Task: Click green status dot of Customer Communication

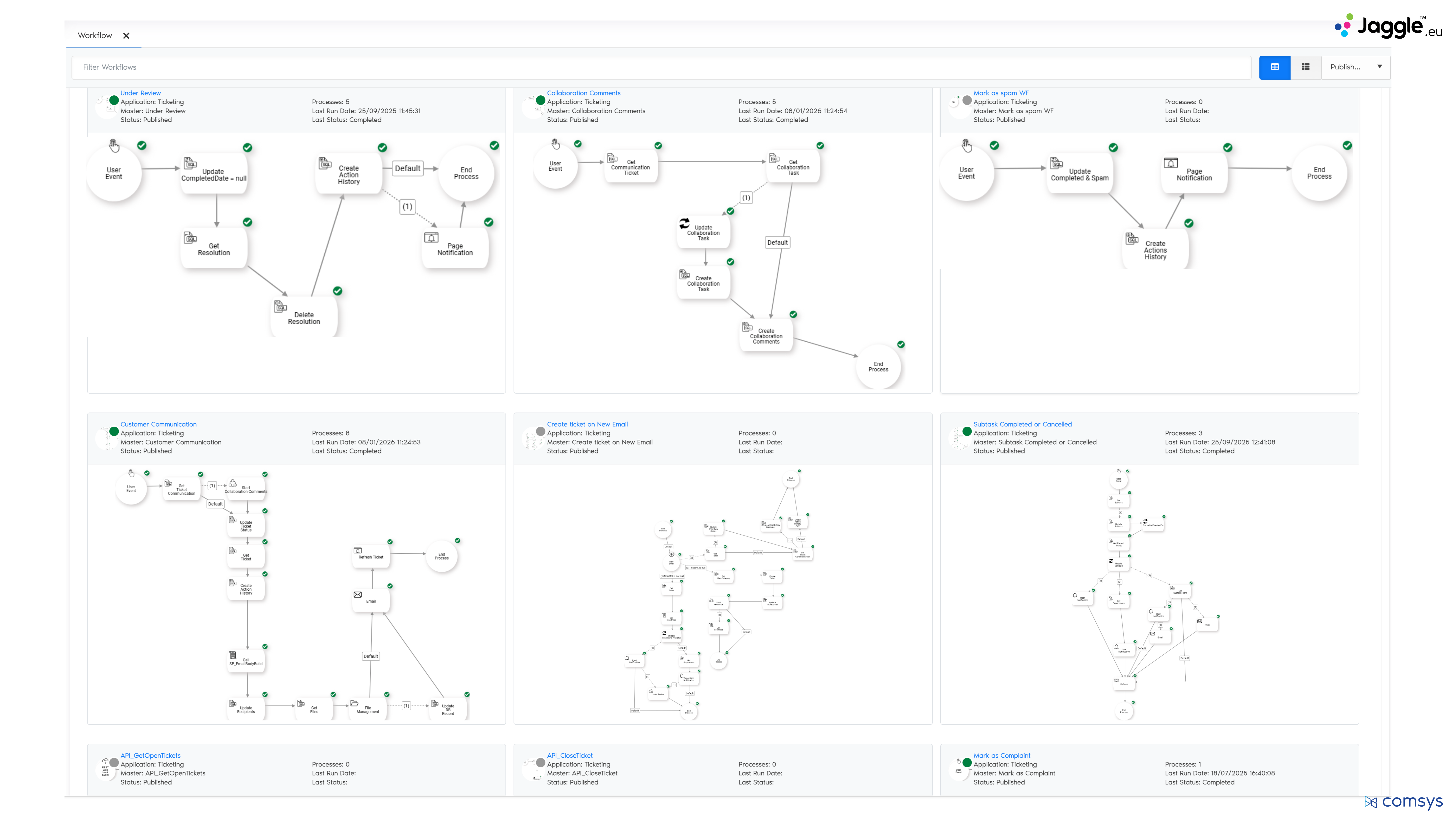Action: pos(114,431)
